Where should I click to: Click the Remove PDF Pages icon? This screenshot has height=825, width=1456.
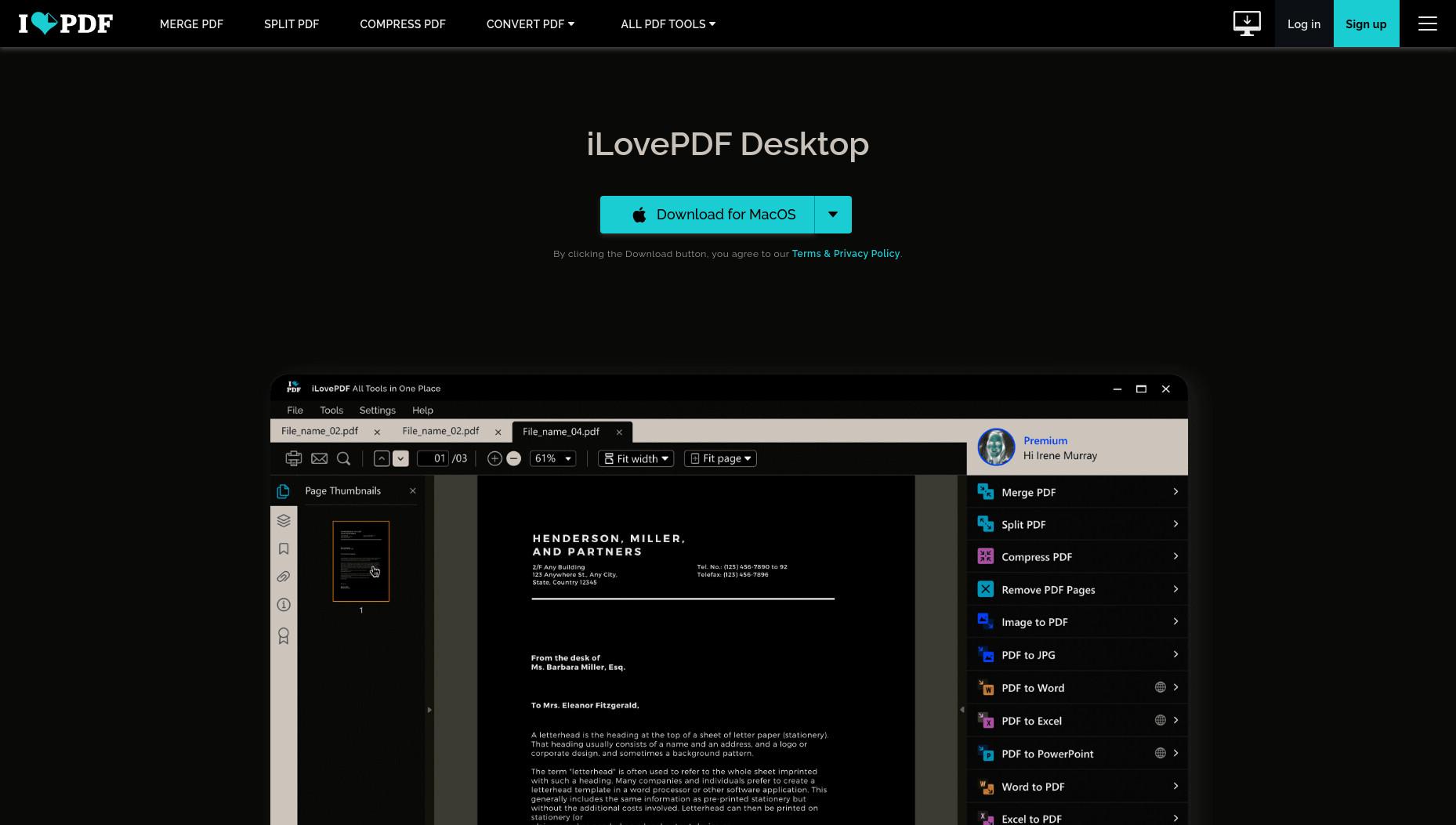pyautogui.click(x=986, y=589)
